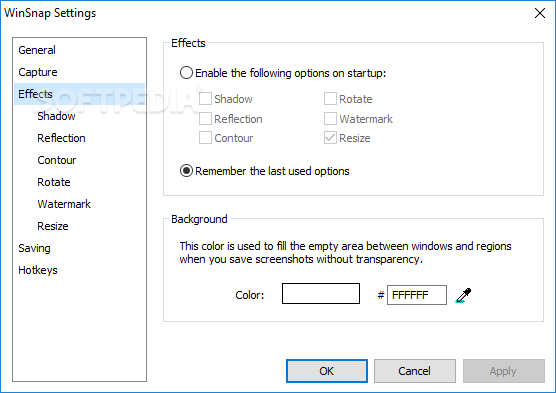This screenshot has width=556, height=393.
Task: Open the Shadow subcategory in sidebar
Action: tap(56, 116)
